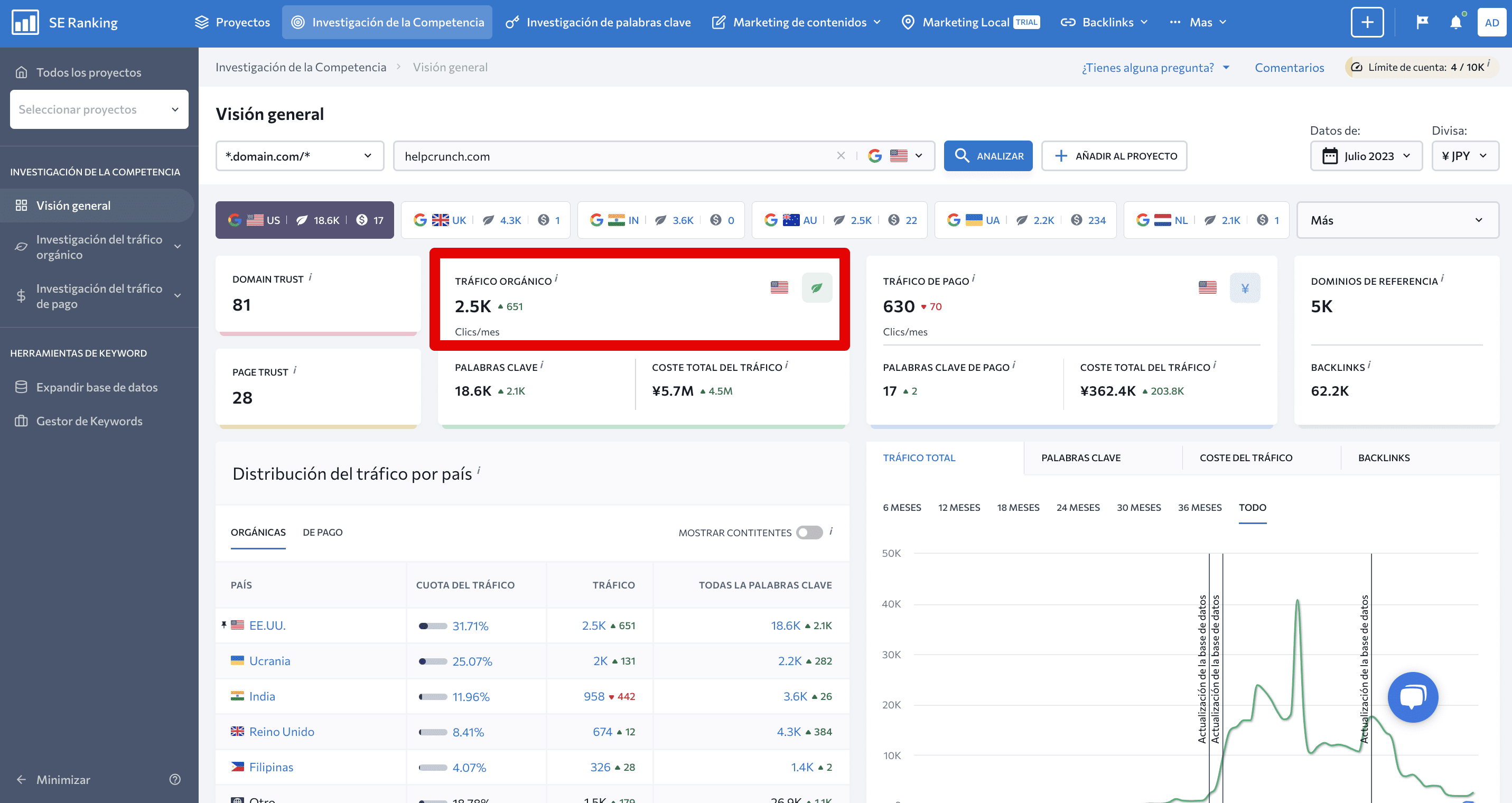Open the AD account avatar

(1491, 22)
